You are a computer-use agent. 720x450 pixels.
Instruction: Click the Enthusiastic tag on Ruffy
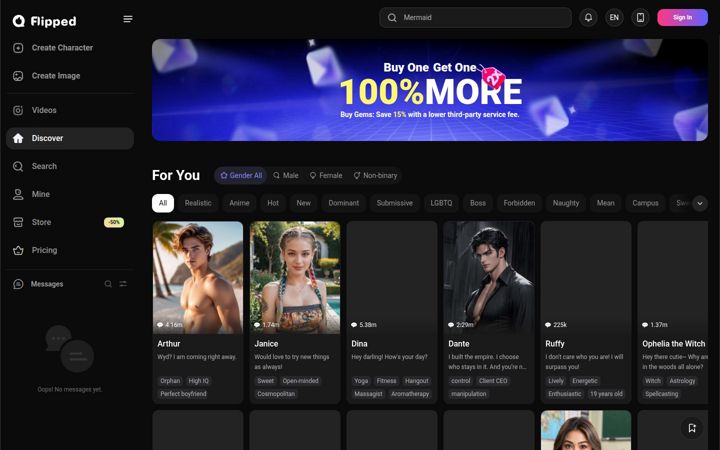pyautogui.click(x=564, y=394)
